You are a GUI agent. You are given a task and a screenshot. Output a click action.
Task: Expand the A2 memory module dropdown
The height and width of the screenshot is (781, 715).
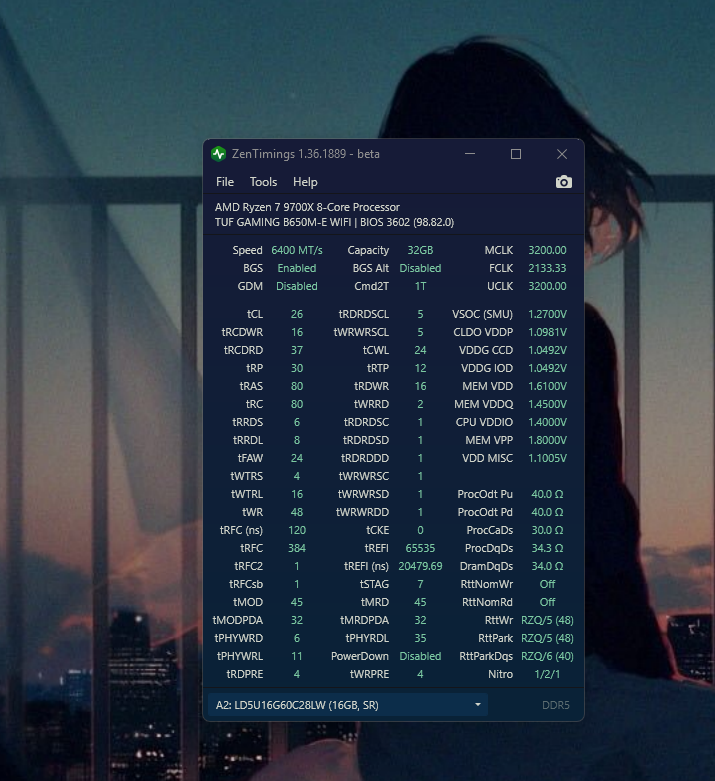pos(348,705)
